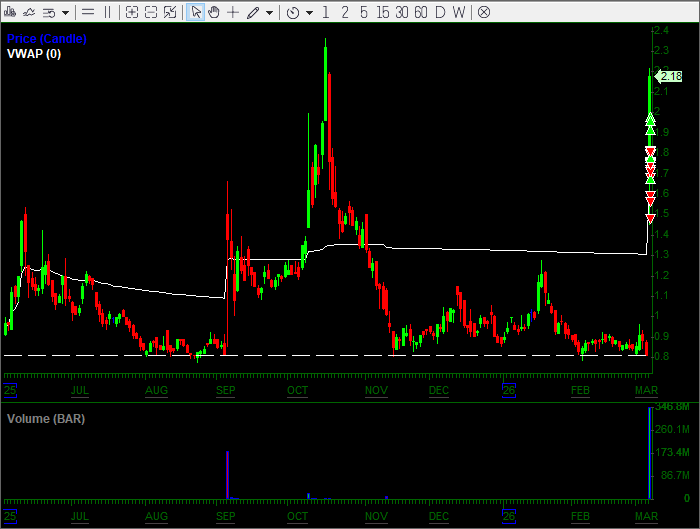
Task: Switch to 2-minute interval
Action: point(345,12)
